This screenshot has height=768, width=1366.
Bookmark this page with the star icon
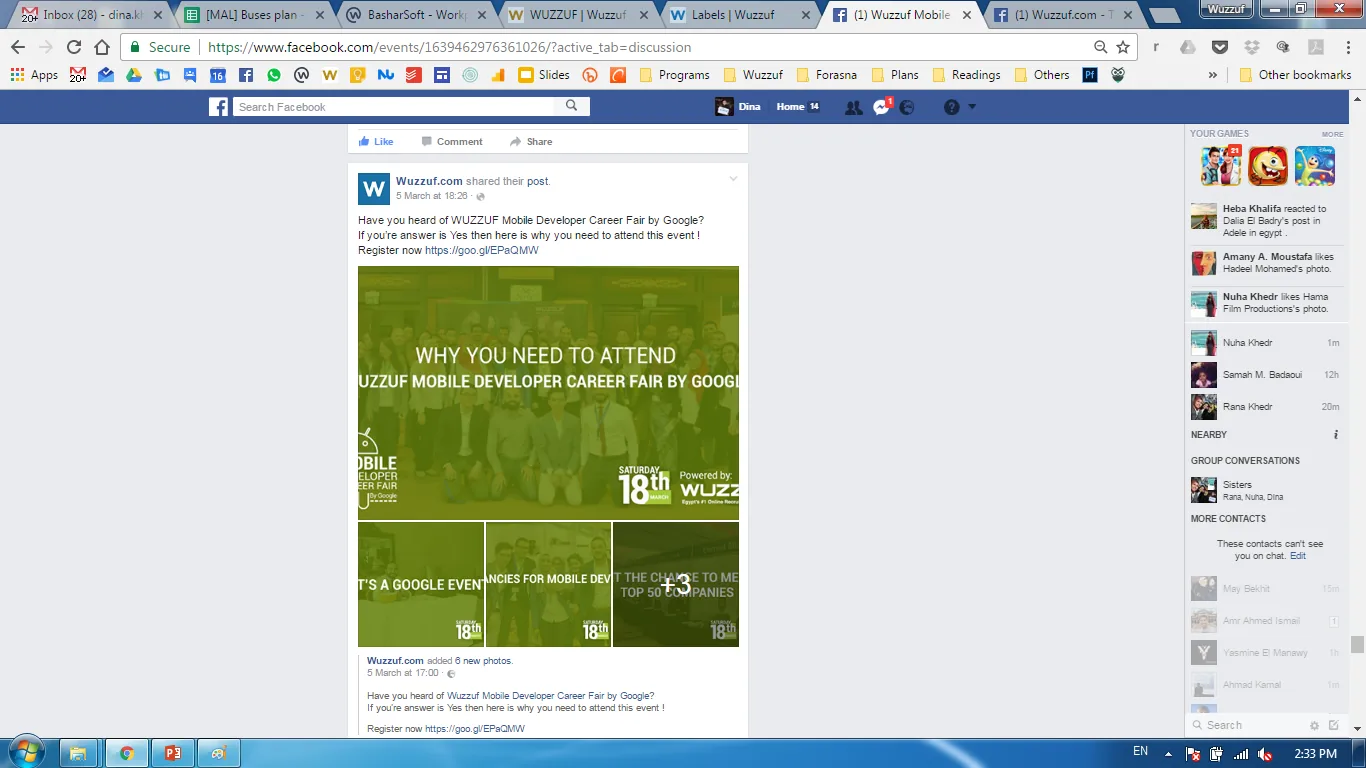tap(1123, 47)
